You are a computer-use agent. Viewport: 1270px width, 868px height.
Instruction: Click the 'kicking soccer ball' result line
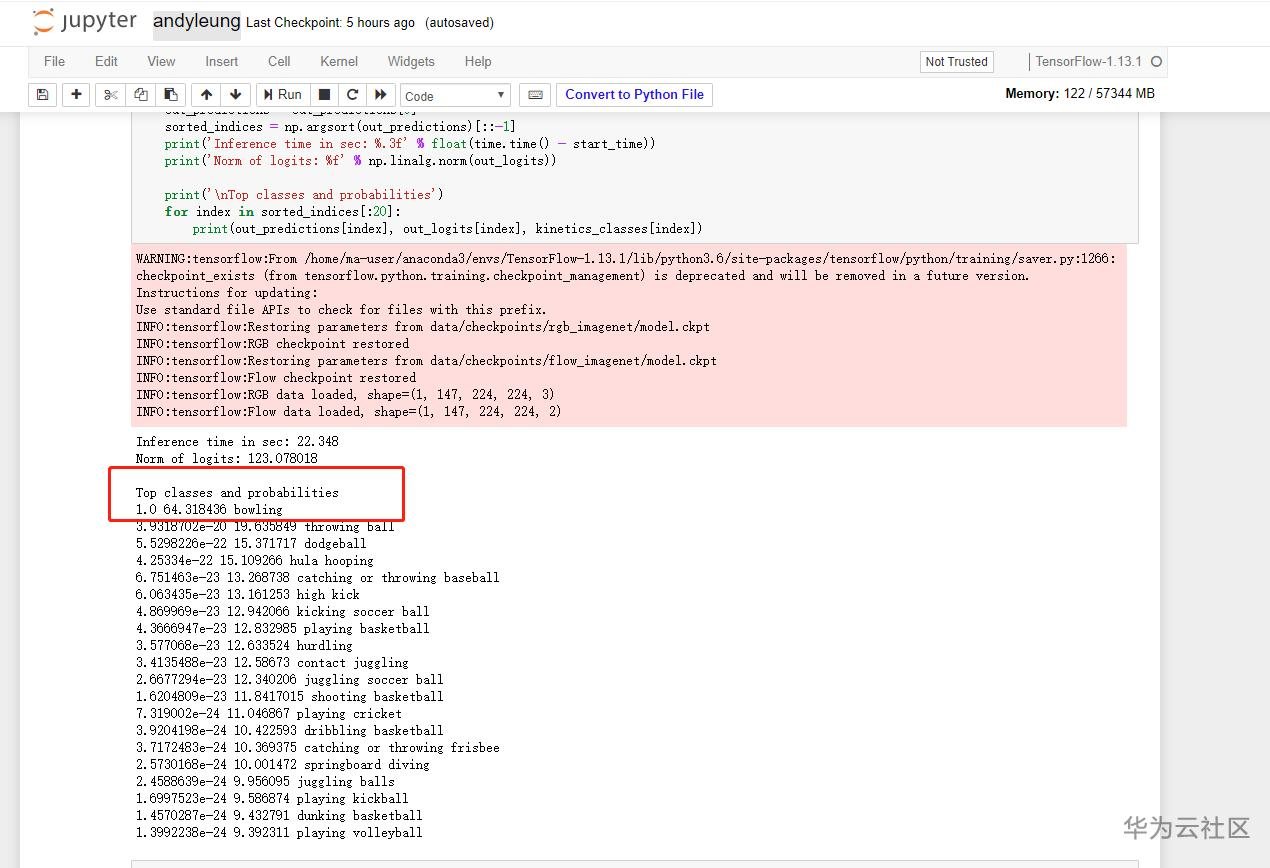tap(283, 612)
